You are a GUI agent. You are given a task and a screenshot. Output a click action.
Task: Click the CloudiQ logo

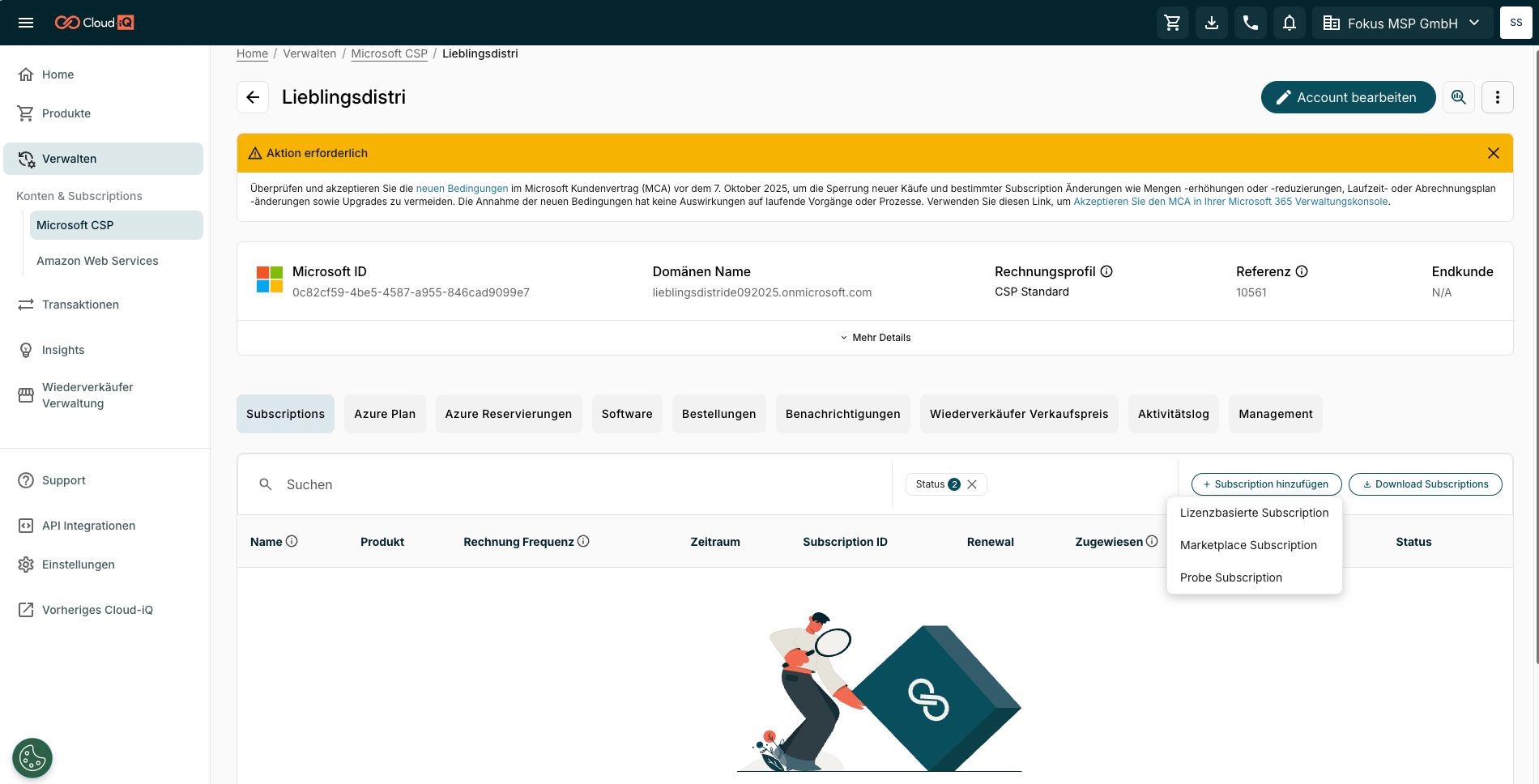[94, 23]
